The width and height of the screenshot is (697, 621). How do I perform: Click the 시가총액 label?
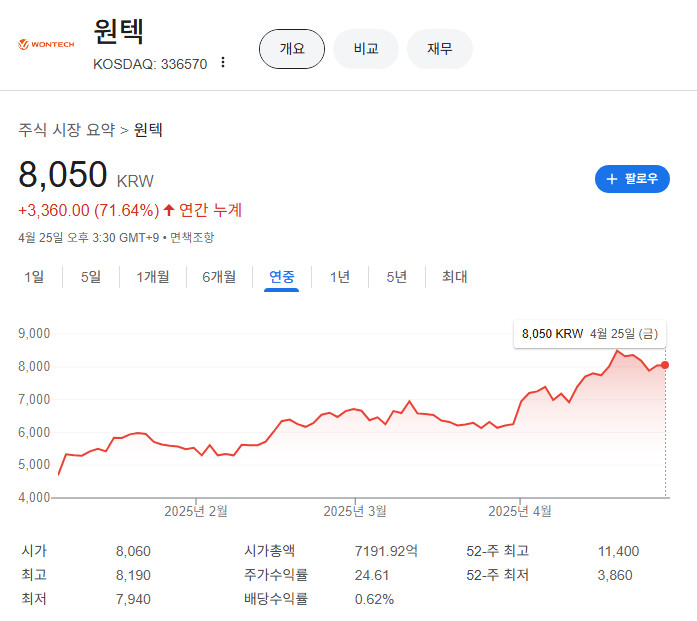[269, 551]
